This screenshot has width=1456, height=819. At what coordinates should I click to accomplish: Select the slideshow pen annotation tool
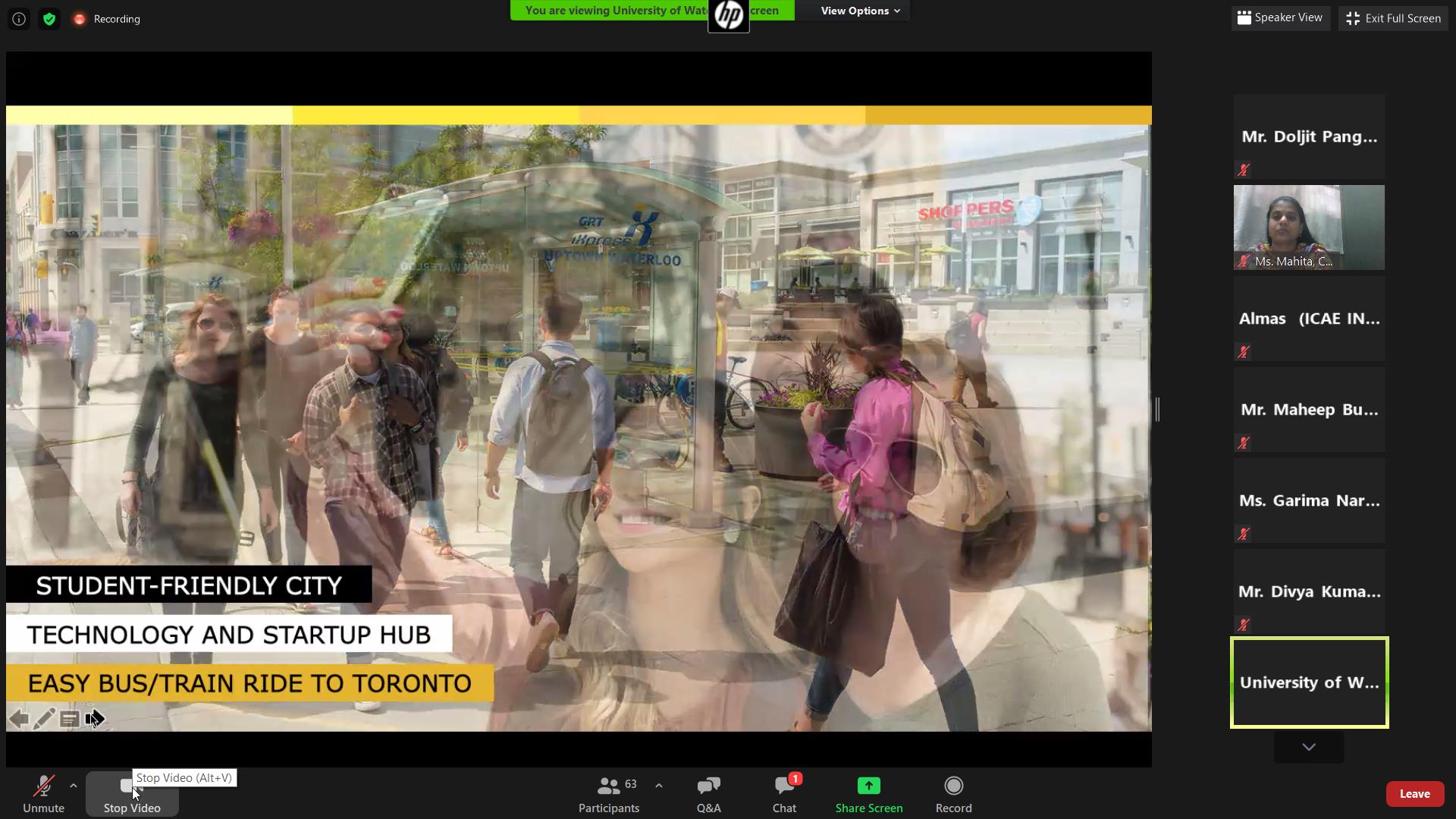[x=44, y=718]
